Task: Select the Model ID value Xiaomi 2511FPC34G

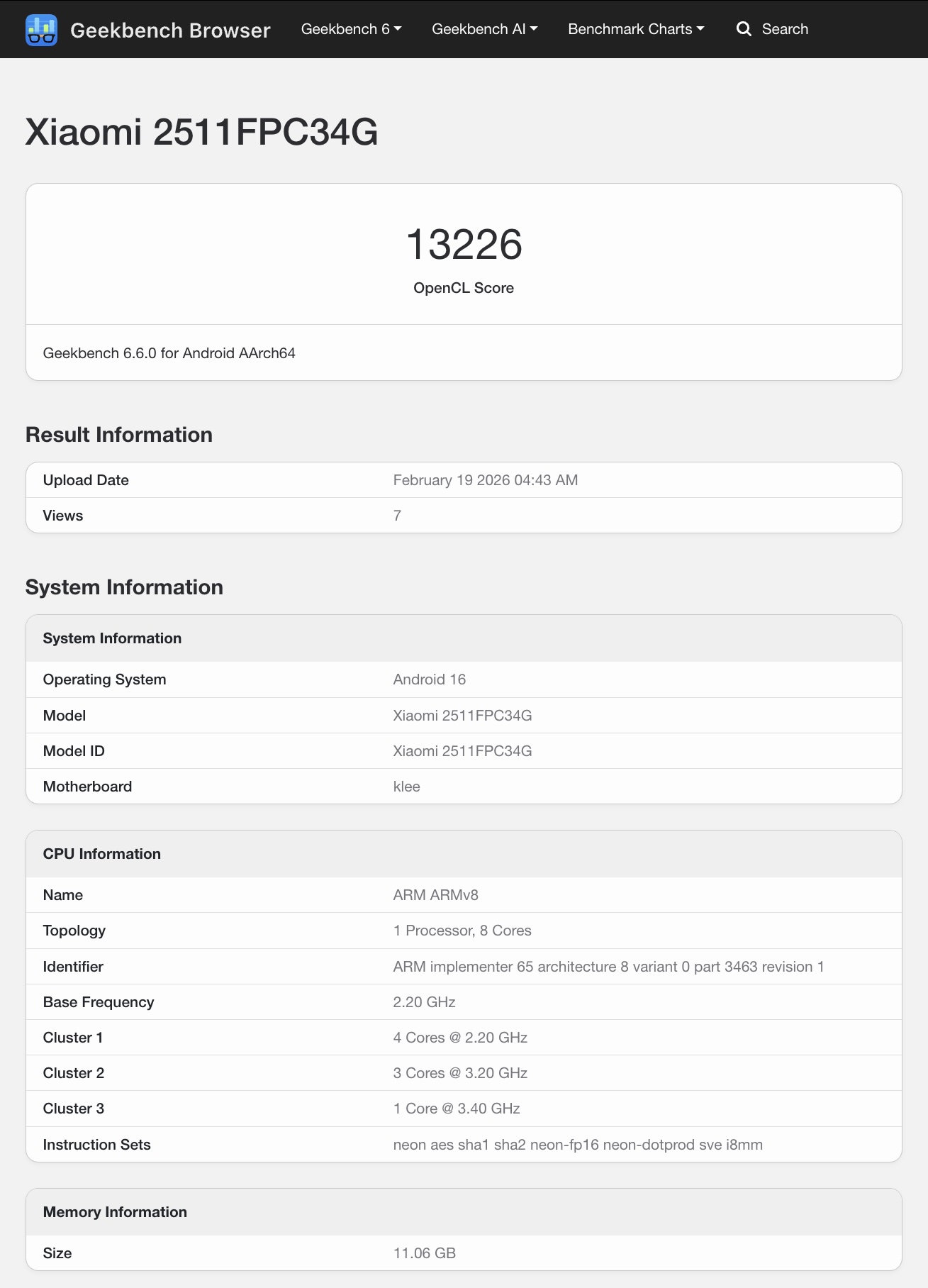Action: (463, 751)
